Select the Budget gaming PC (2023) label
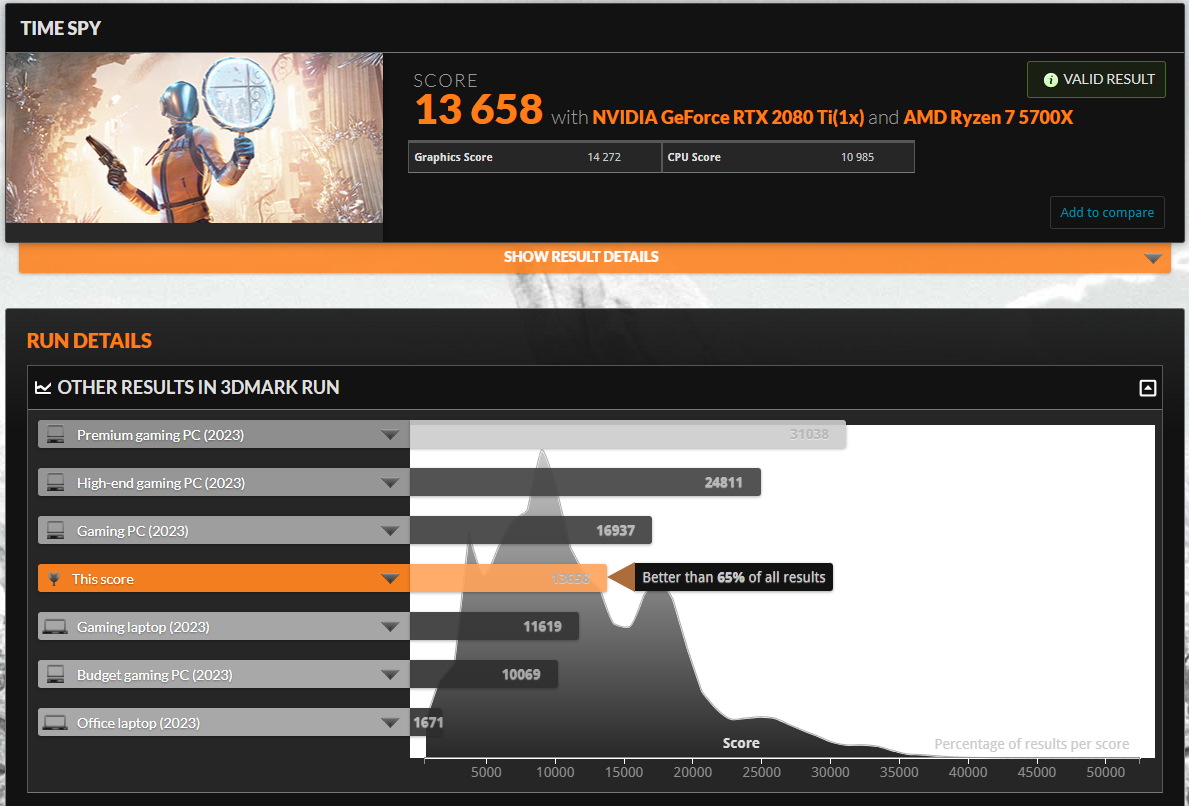 pyautogui.click(x=155, y=675)
